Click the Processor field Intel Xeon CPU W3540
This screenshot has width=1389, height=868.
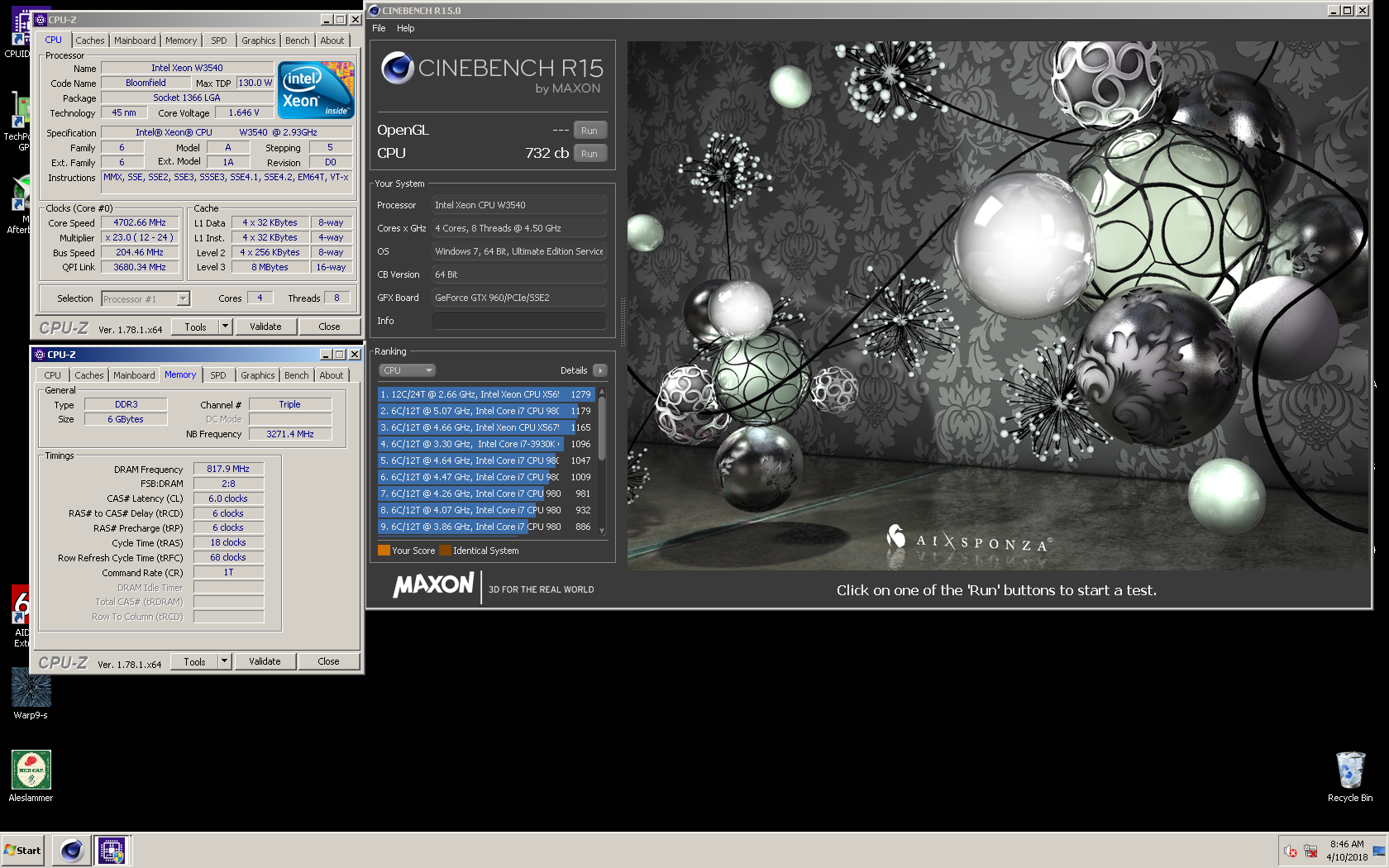(x=519, y=205)
